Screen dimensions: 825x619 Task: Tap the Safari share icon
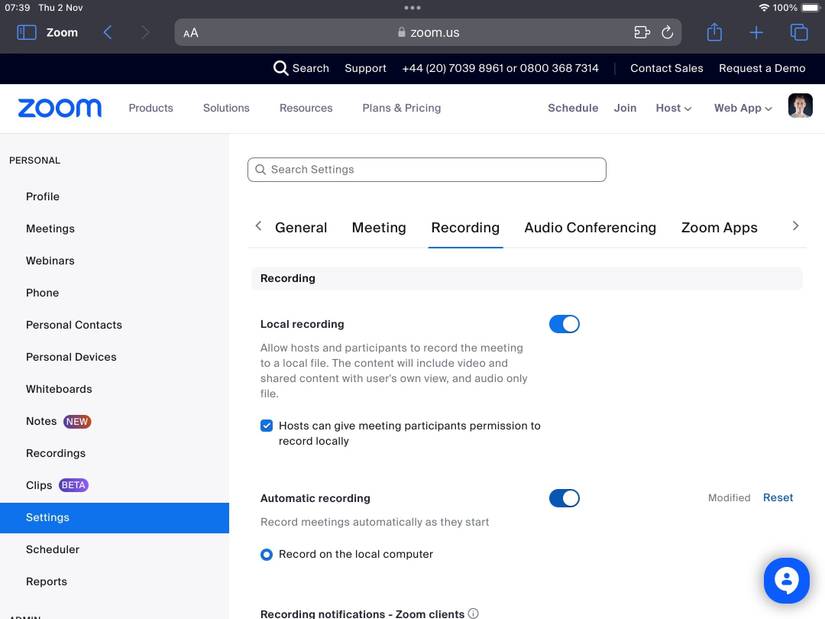[714, 32]
